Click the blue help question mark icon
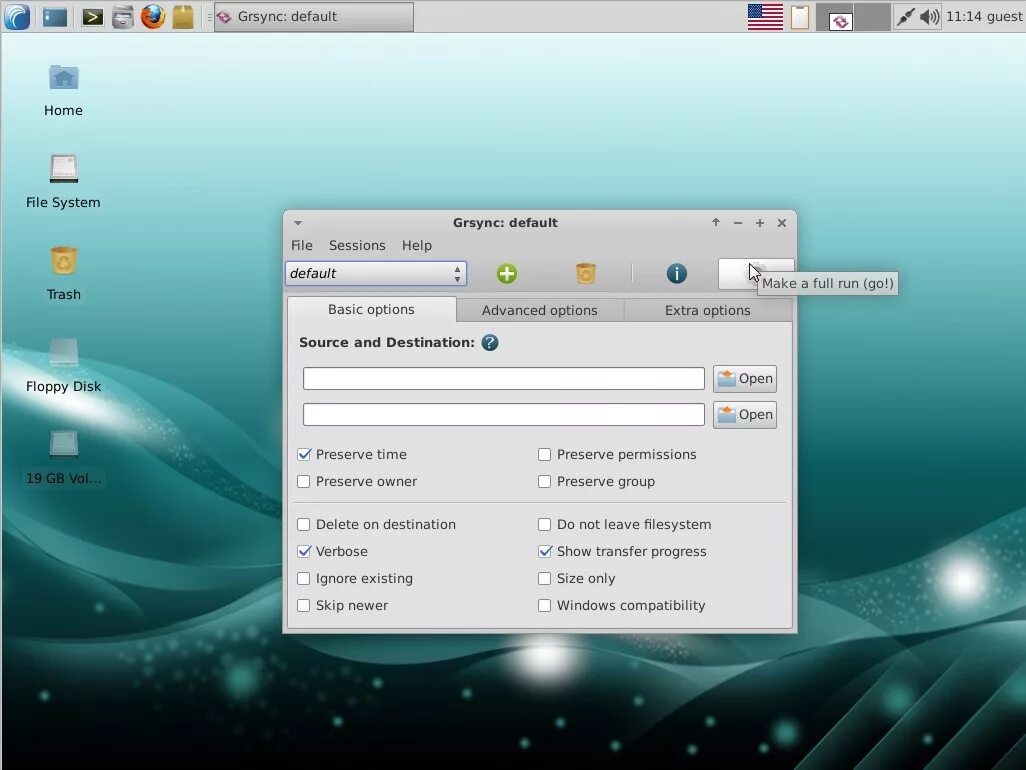Screen dimensions: 1026x770 [x=489, y=343]
